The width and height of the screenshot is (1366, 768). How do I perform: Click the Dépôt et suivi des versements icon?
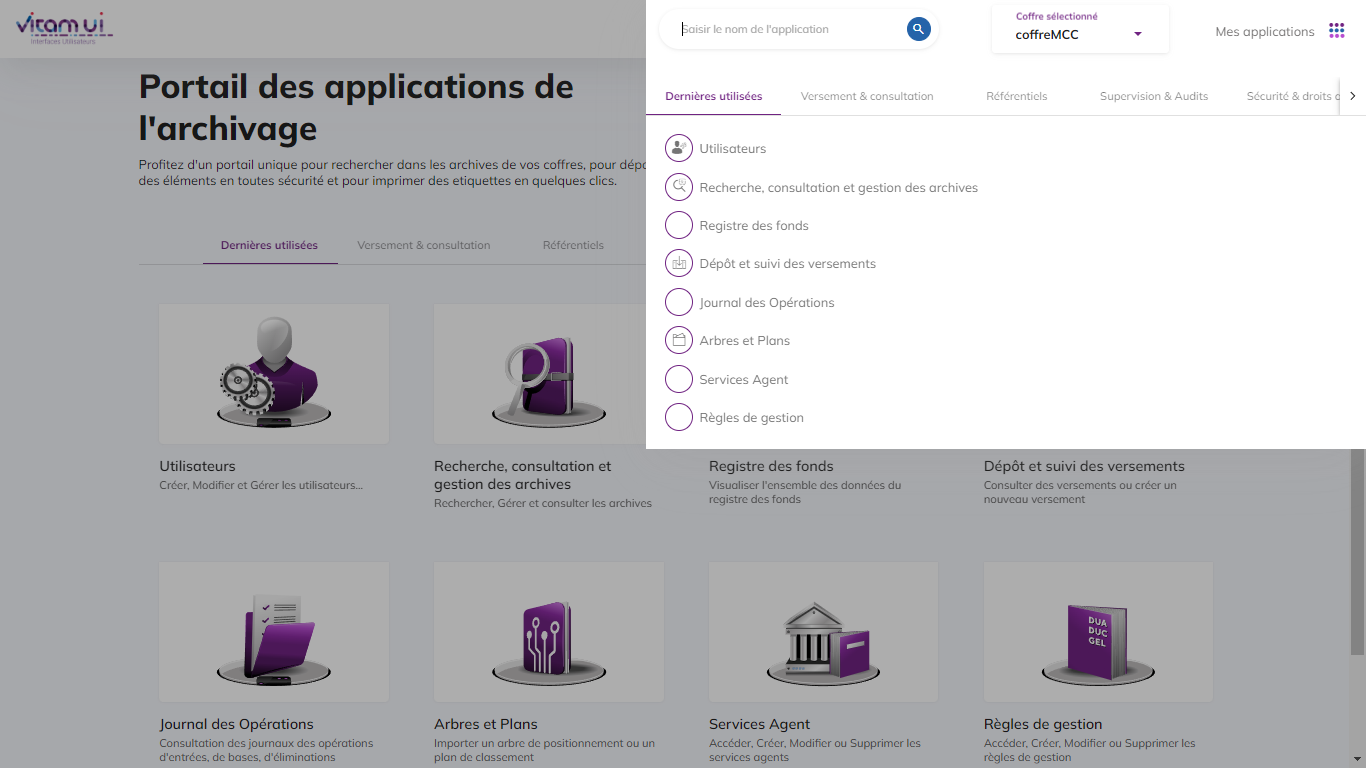coord(679,264)
